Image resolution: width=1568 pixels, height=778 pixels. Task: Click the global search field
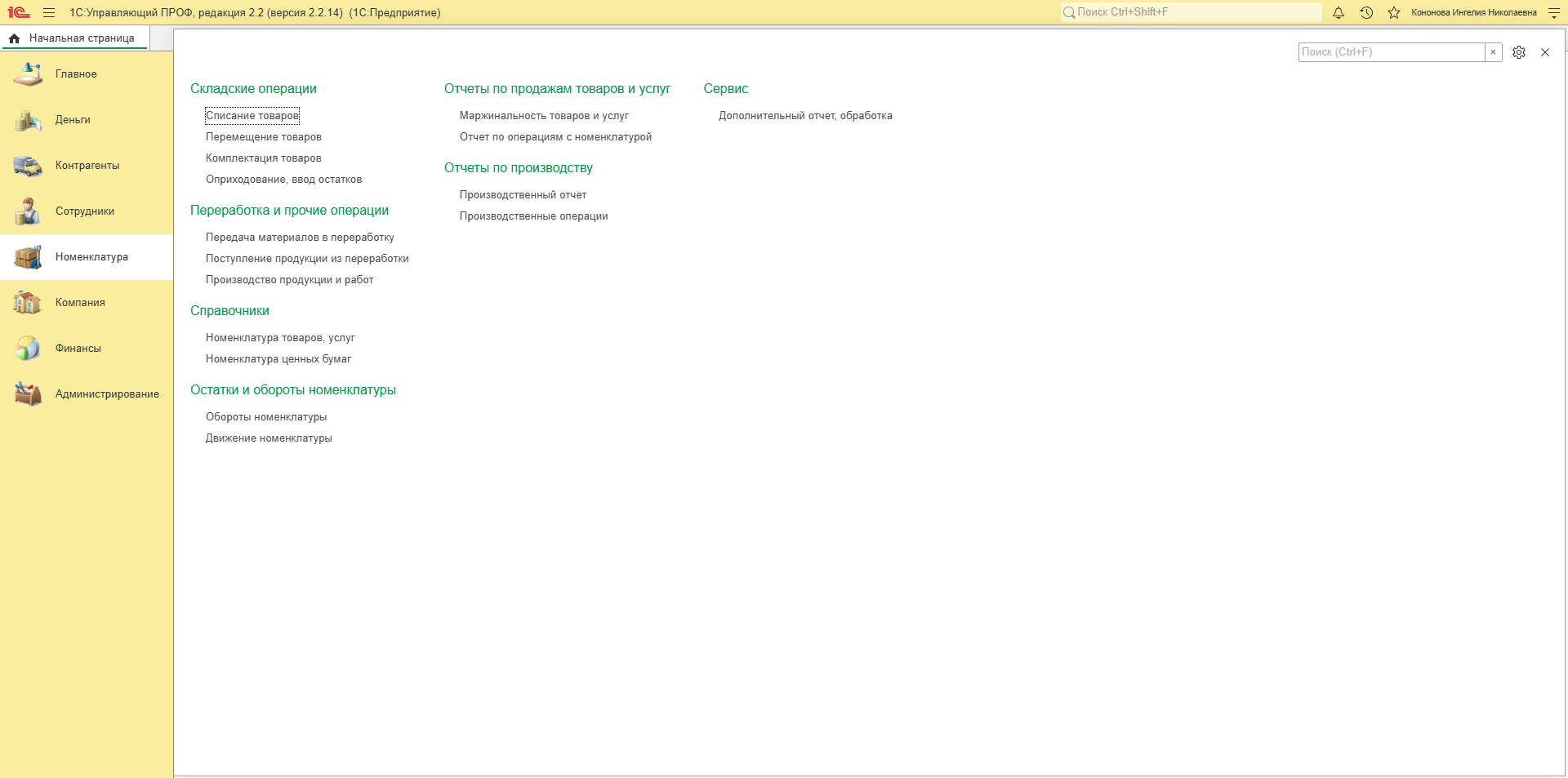(x=1191, y=12)
